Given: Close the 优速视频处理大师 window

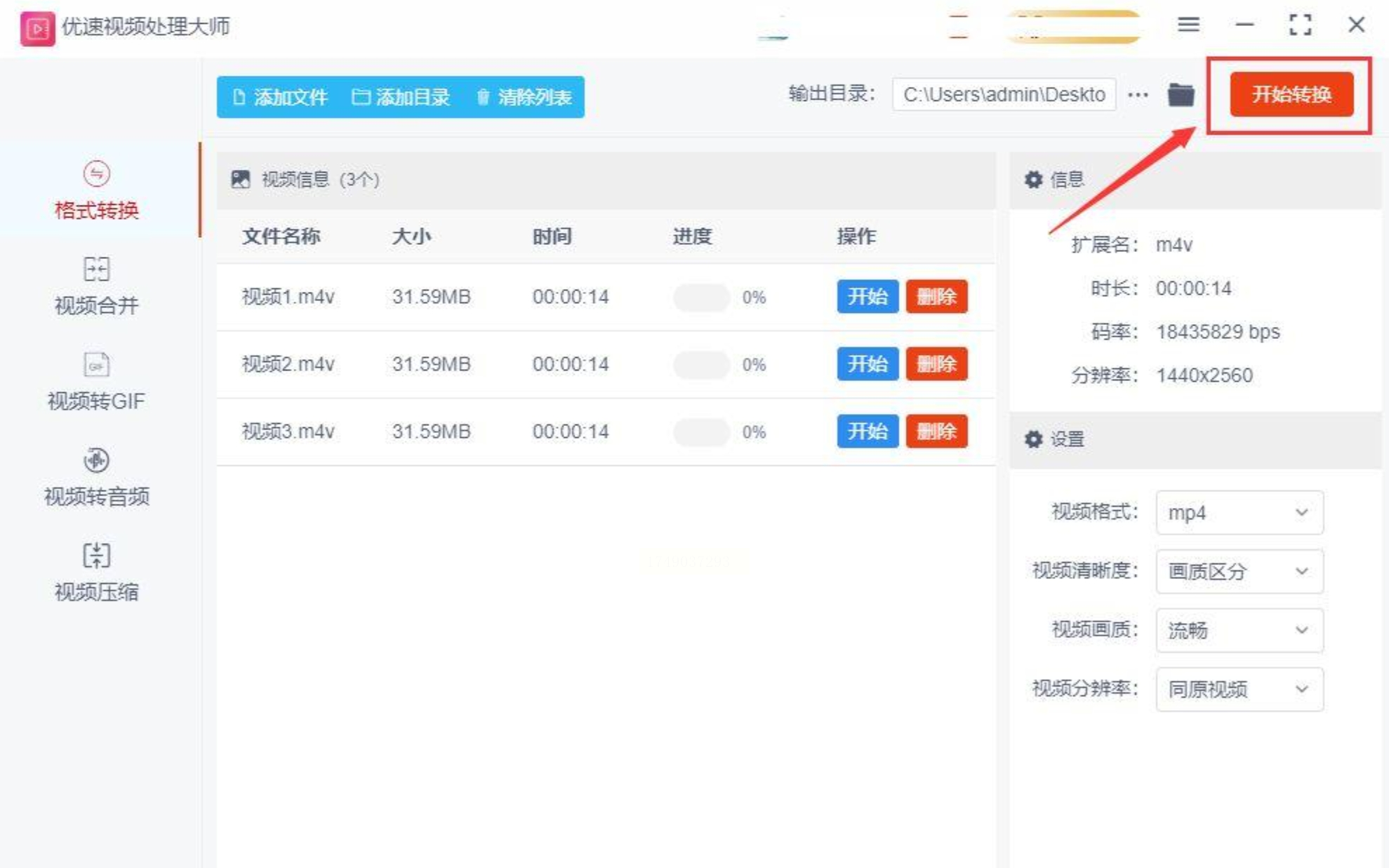Looking at the screenshot, I should pyautogui.click(x=1356, y=25).
